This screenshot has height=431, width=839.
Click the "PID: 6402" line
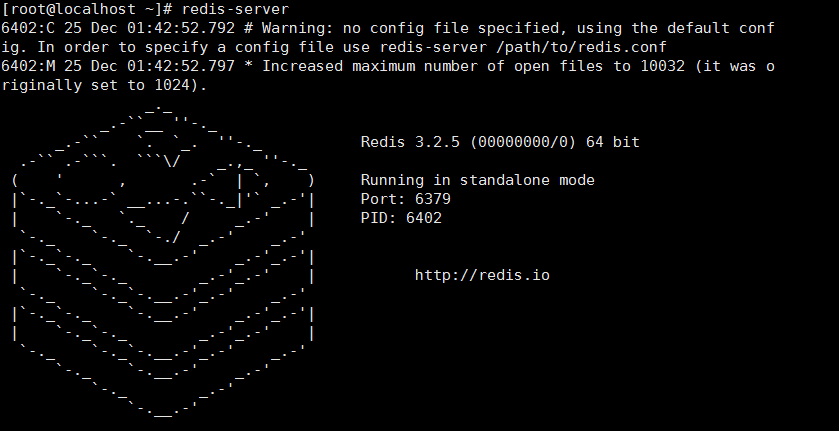point(401,218)
